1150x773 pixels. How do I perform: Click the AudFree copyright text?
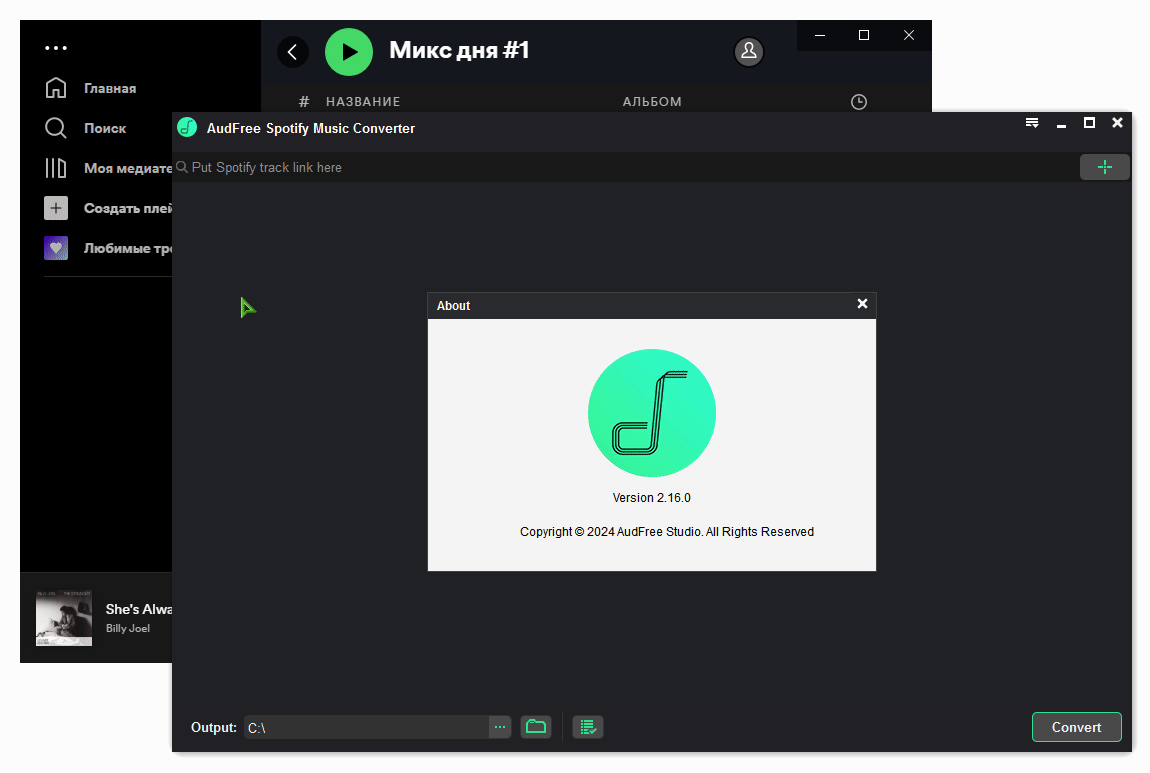click(667, 532)
